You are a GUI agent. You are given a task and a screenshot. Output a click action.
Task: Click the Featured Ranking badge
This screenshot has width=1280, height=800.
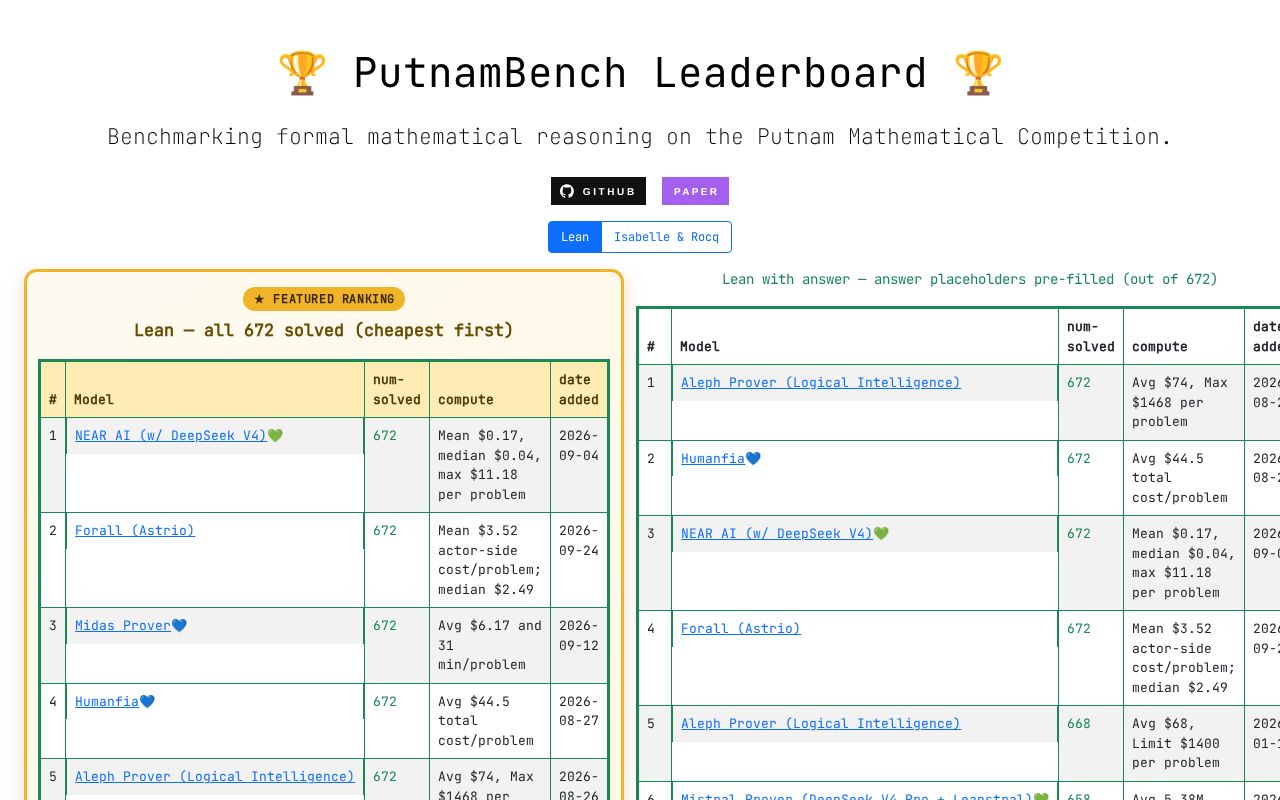click(x=324, y=299)
